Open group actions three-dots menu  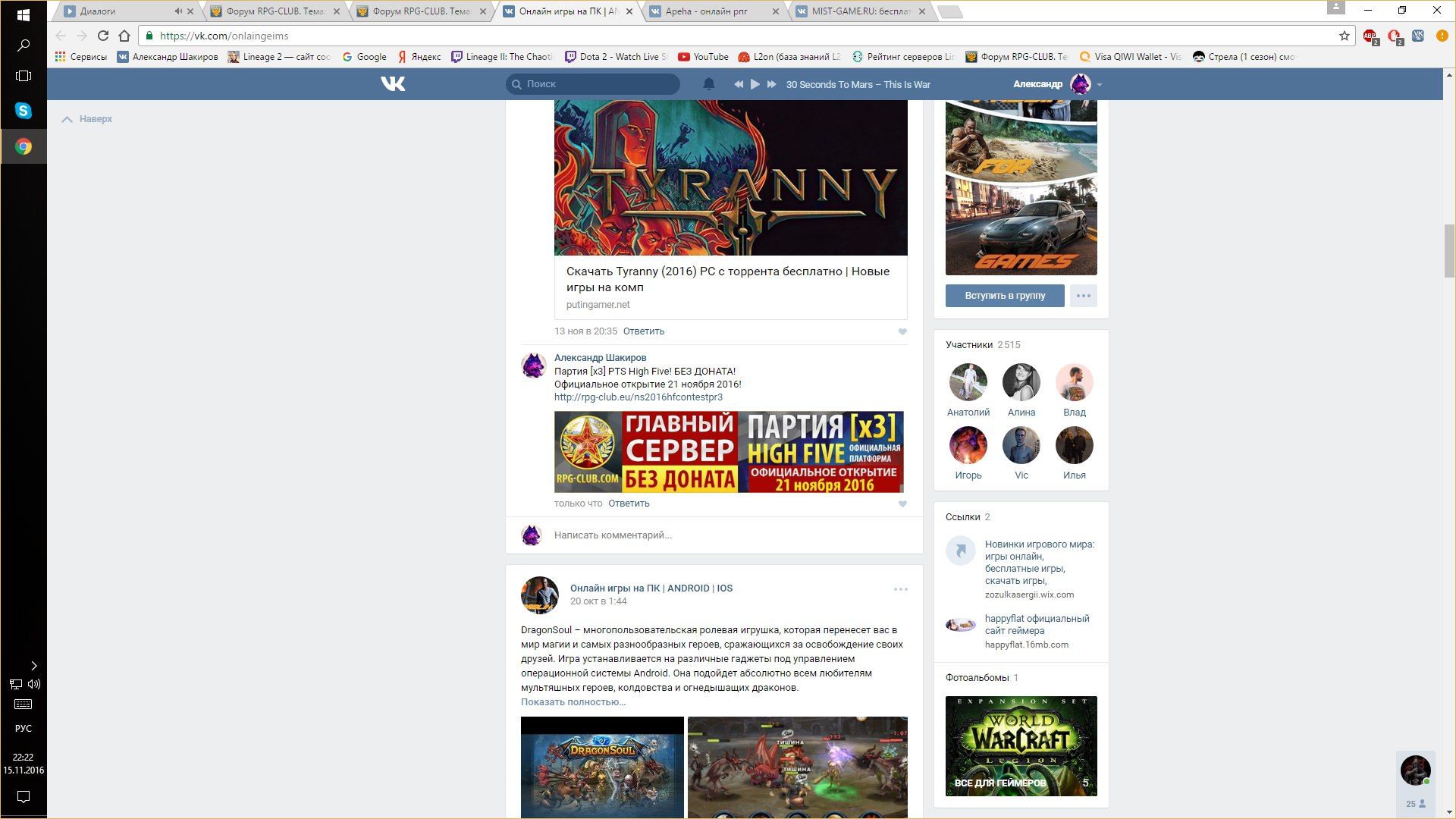coord(1083,296)
